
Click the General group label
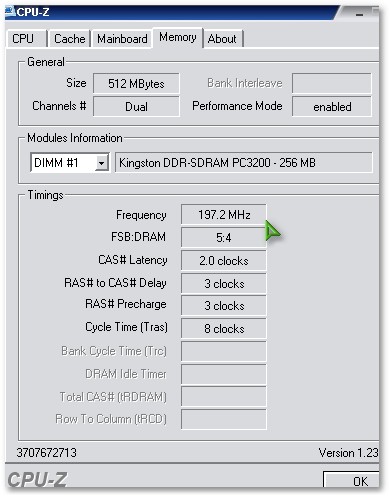pyautogui.click(x=46, y=62)
